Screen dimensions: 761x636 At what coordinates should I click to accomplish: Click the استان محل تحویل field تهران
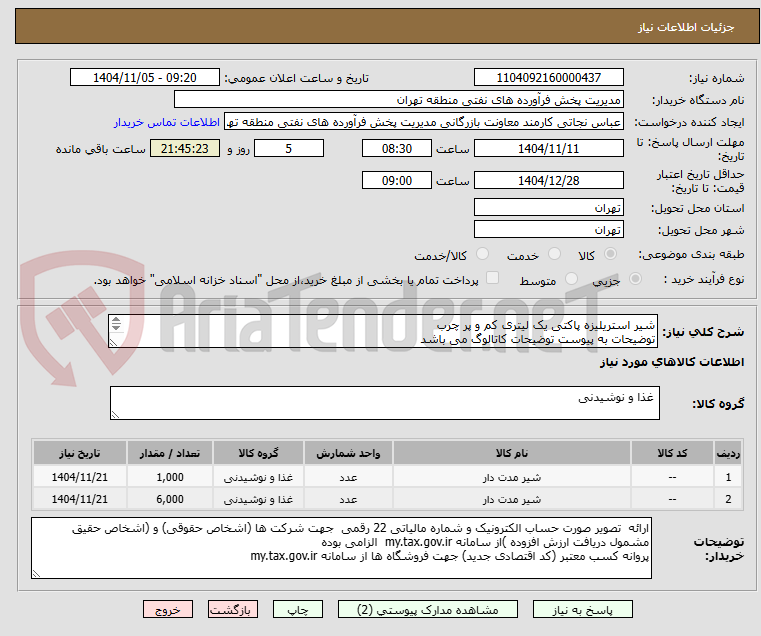tap(548, 207)
